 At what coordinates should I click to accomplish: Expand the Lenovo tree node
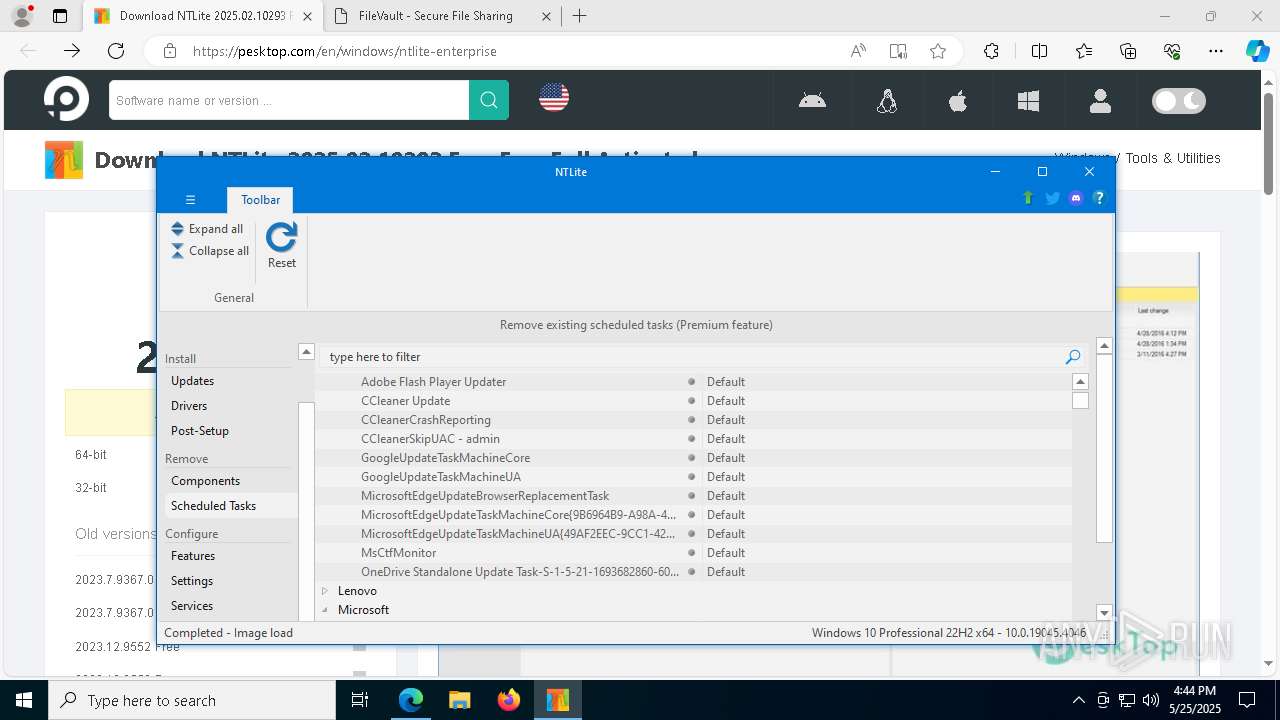tap(325, 591)
